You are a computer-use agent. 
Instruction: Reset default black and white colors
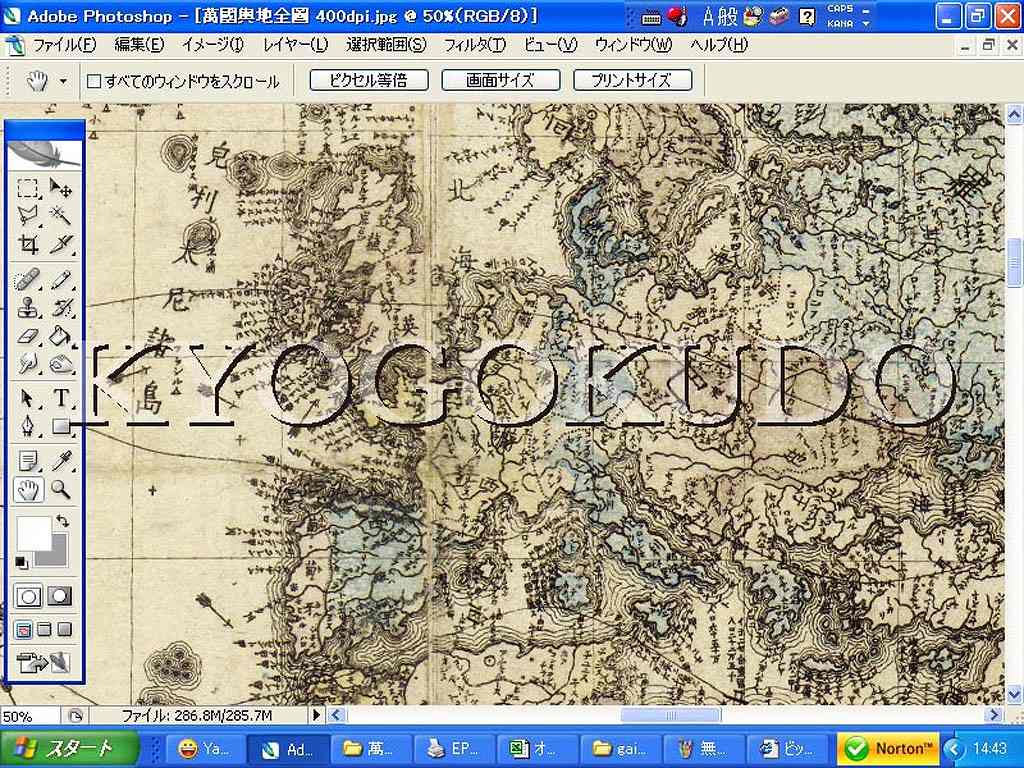click(x=21, y=562)
